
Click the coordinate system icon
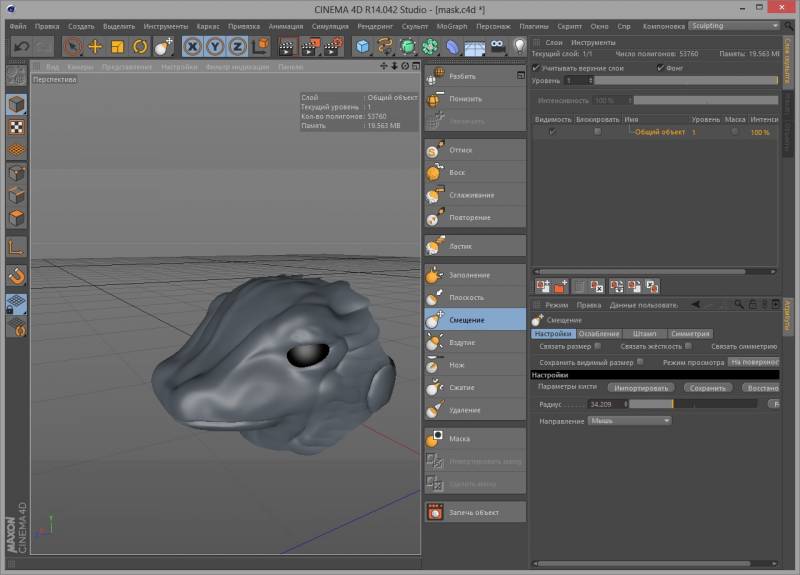click(260, 47)
